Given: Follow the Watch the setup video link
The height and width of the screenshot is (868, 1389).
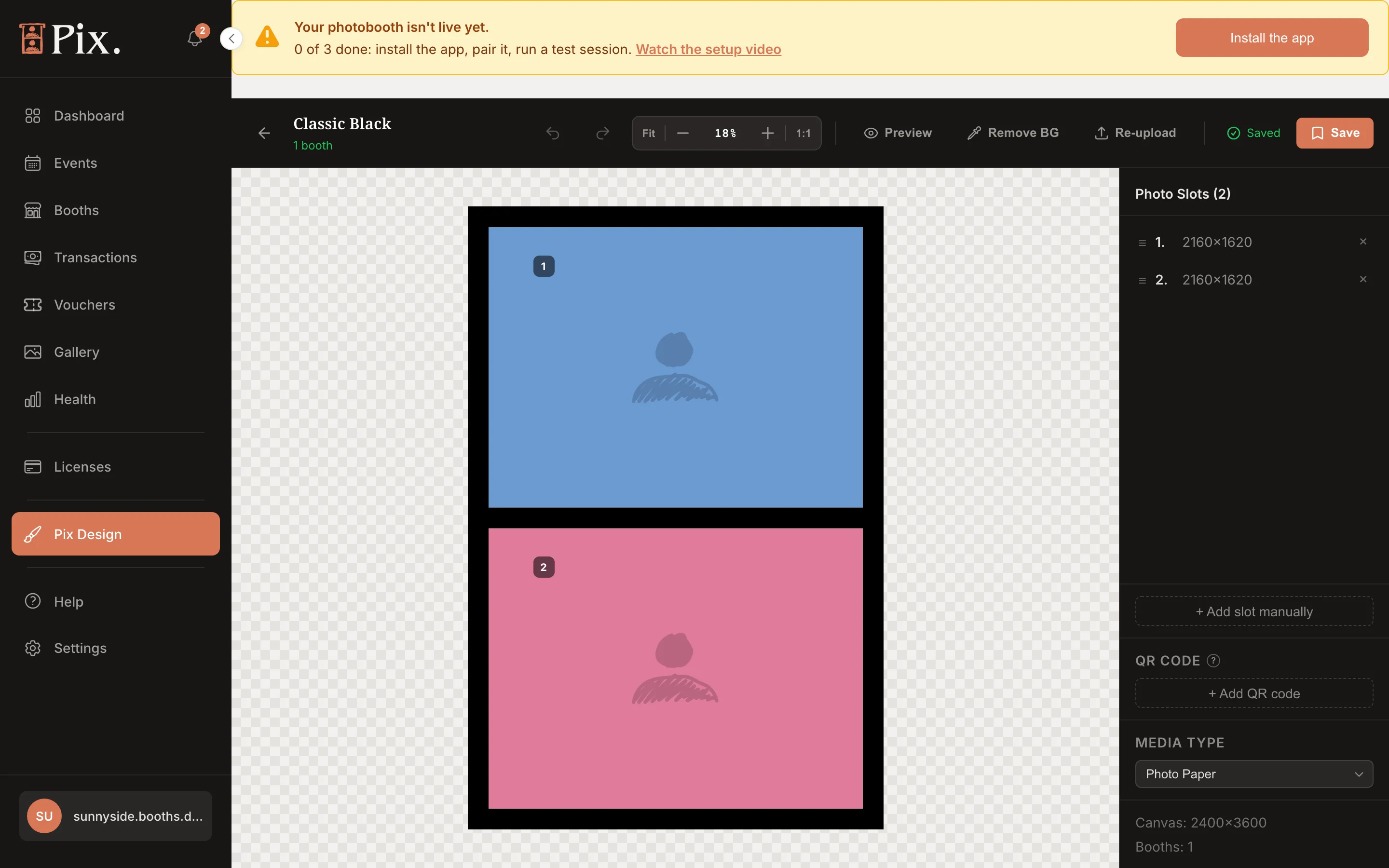Looking at the screenshot, I should pyautogui.click(x=708, y=49).
